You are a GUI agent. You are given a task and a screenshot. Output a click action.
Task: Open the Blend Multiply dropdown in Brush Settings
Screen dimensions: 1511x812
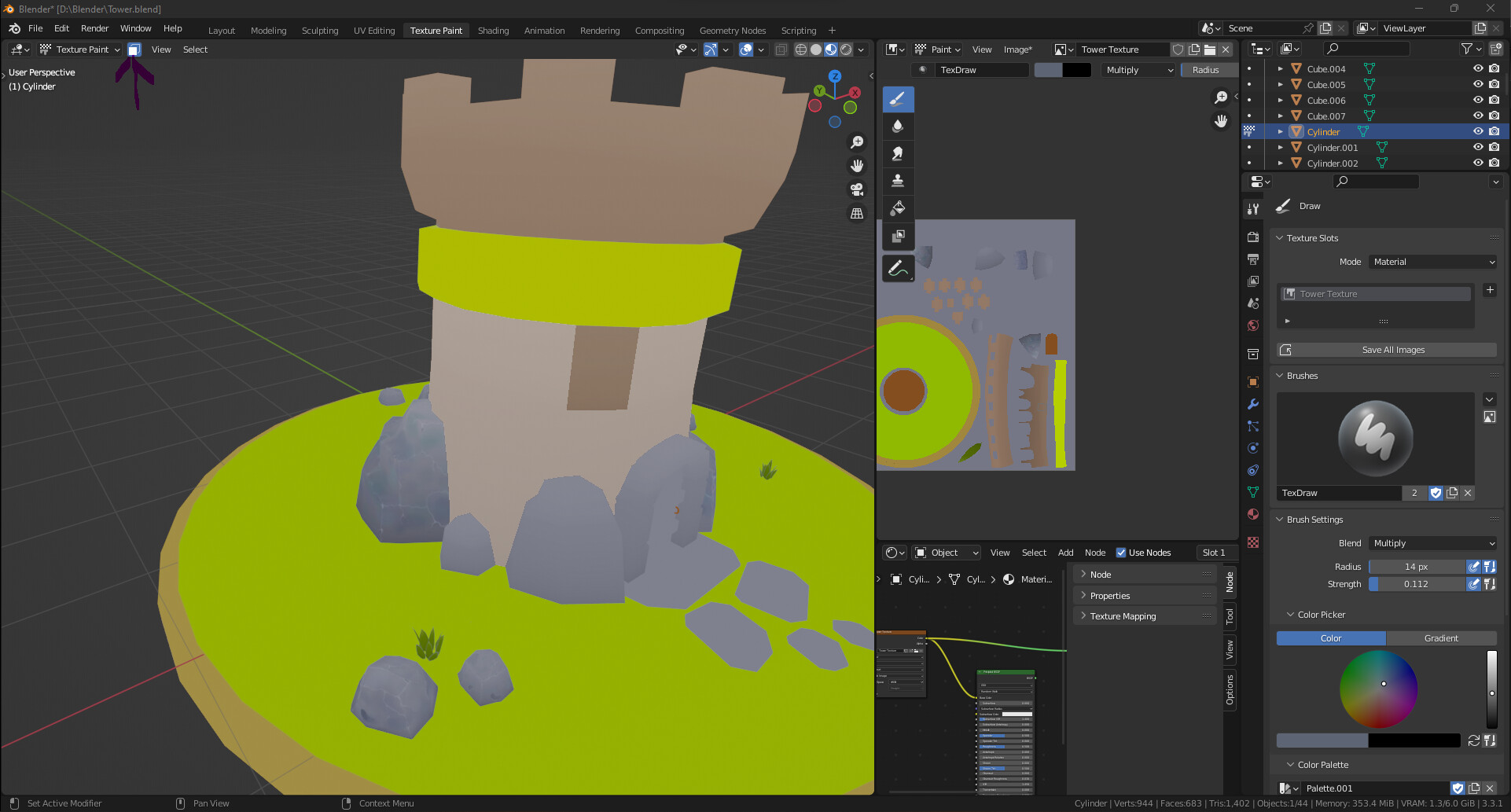(1433, 543)
